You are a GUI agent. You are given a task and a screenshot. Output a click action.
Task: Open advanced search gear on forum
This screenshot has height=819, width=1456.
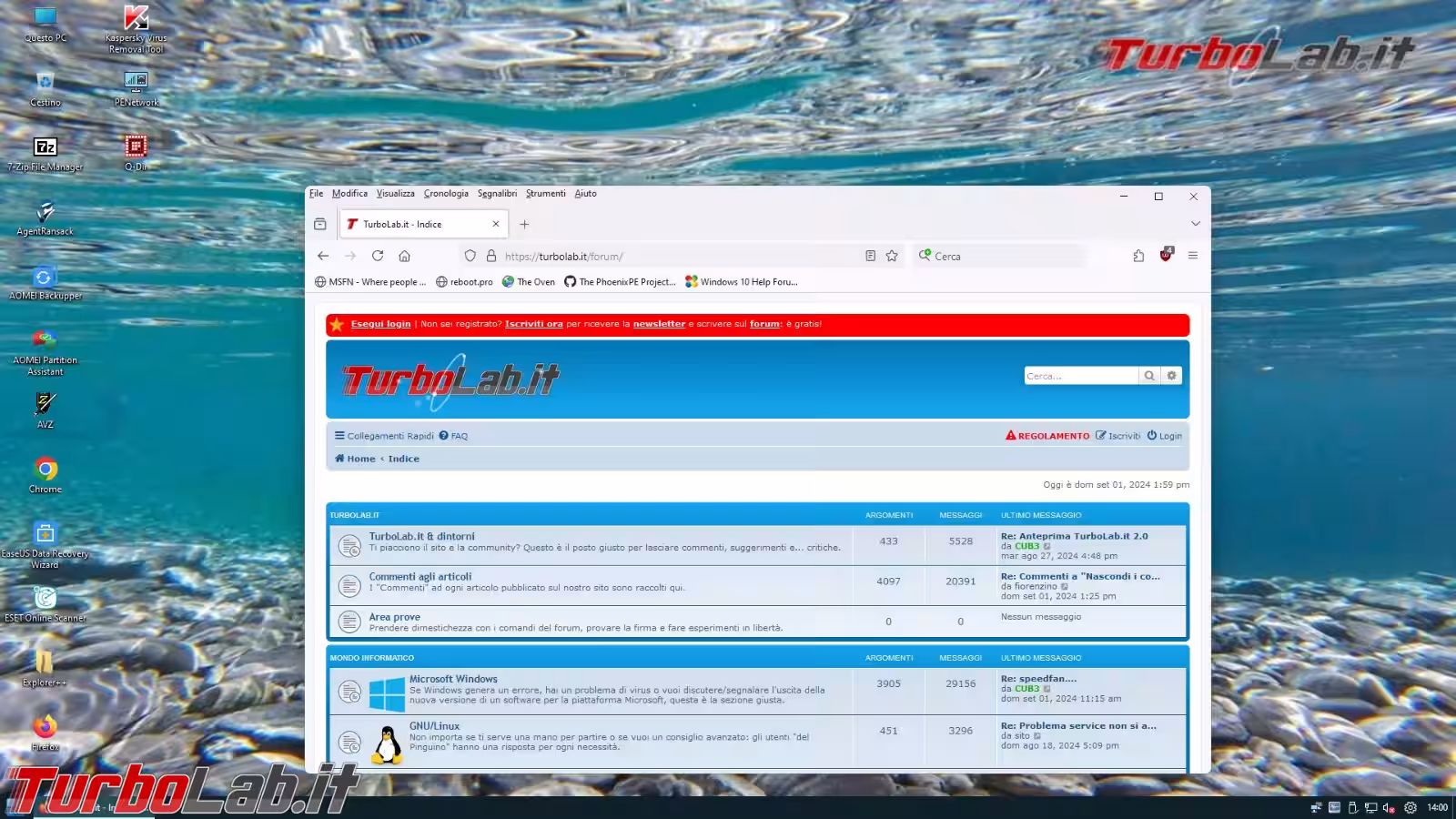tap(1172, 376)
